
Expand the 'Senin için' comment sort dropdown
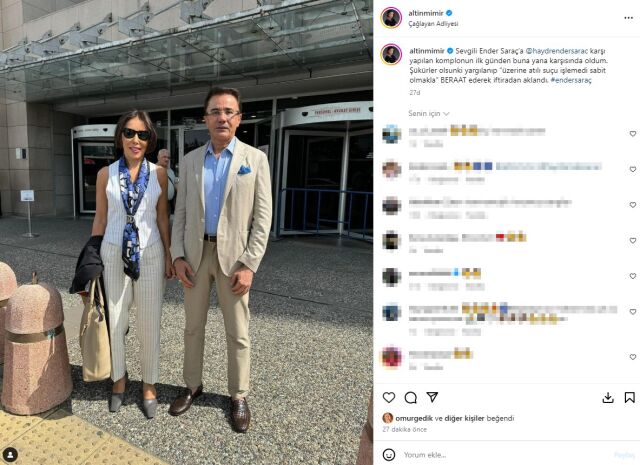(x=429, y=113)
